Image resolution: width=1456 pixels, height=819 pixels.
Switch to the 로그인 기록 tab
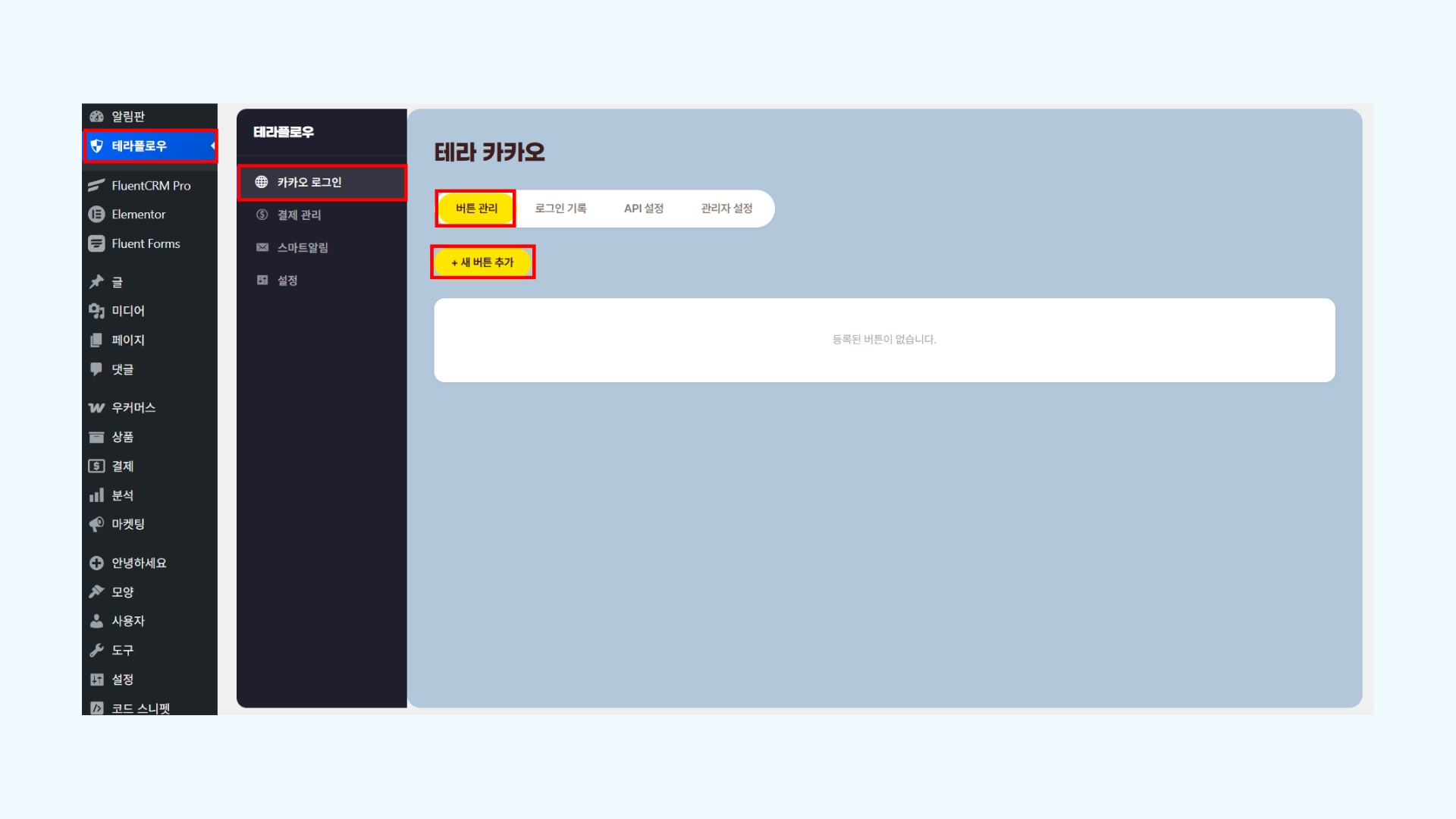560,209
